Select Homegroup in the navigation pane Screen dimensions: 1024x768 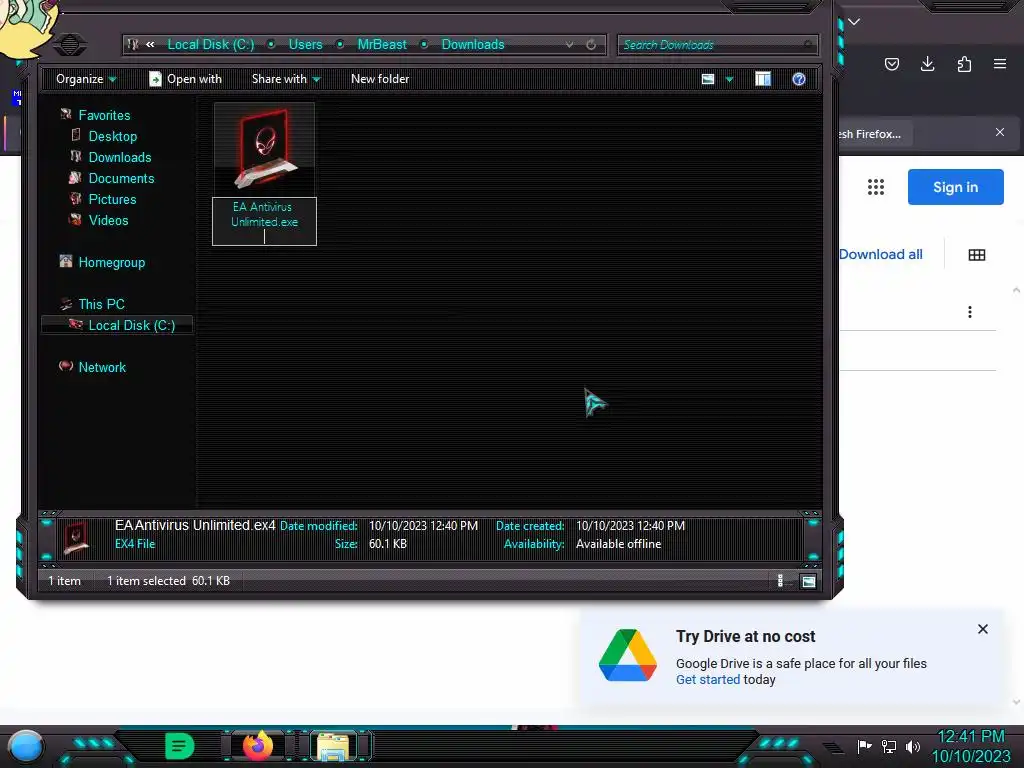pyautogui.click(x=112, y=263)
